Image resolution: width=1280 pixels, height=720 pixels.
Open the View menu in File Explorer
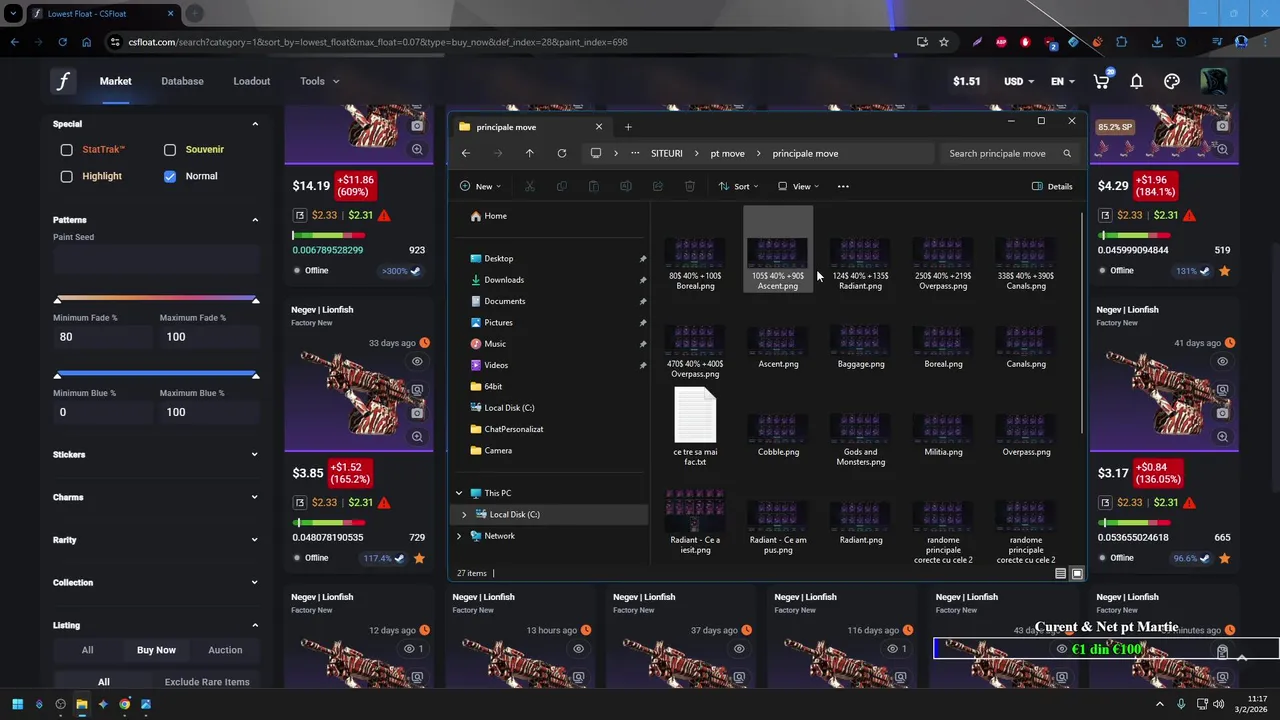[x=799, y=186]
